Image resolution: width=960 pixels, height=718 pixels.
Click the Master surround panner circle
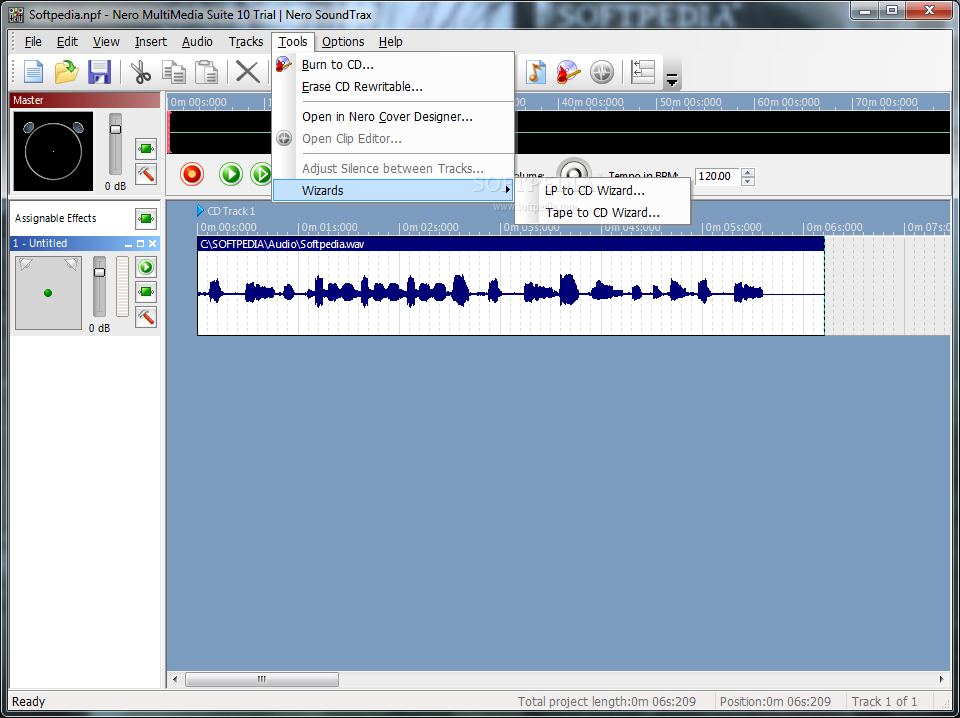[x=53, y=151]
